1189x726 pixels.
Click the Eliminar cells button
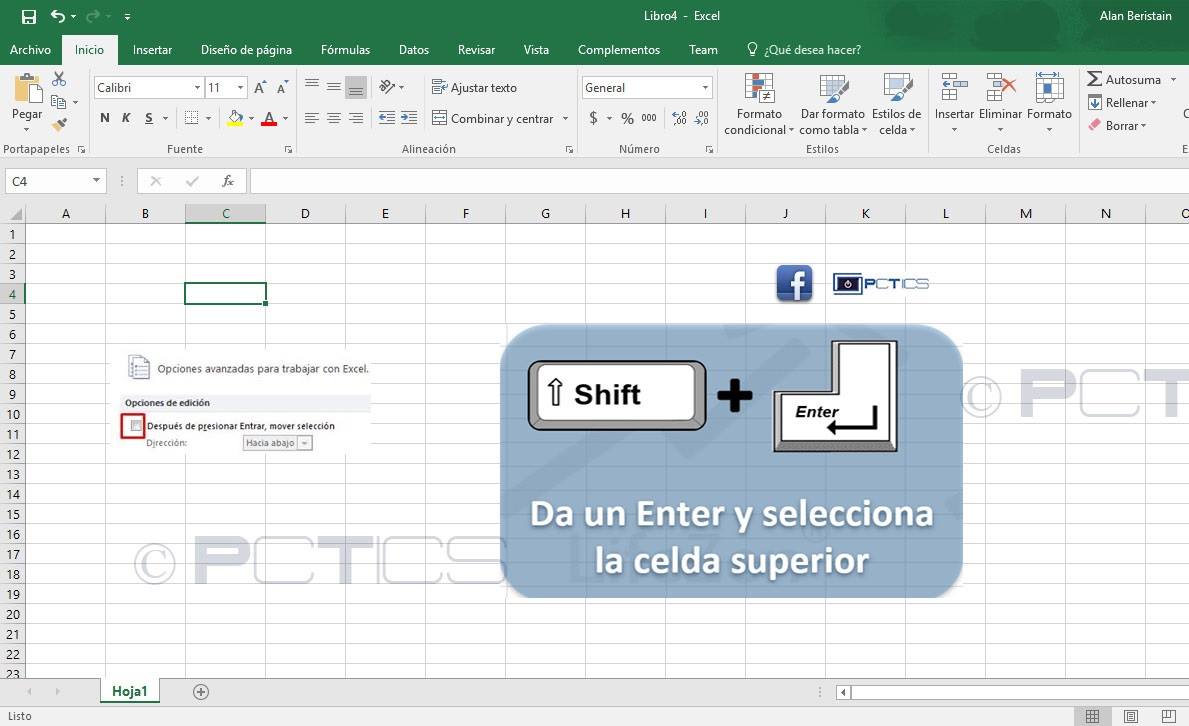pyautogui.click(x=1000, y=102)
